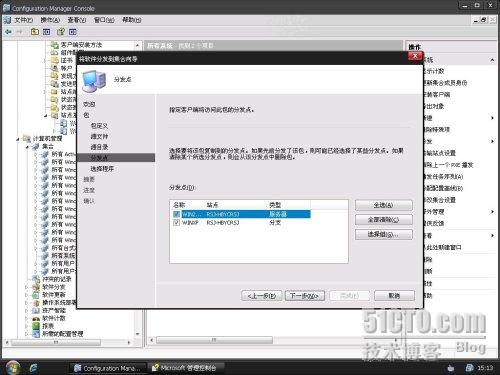Select the 所有系统 collection icon
The image size is (500, 375).
[x=45, y=256]
